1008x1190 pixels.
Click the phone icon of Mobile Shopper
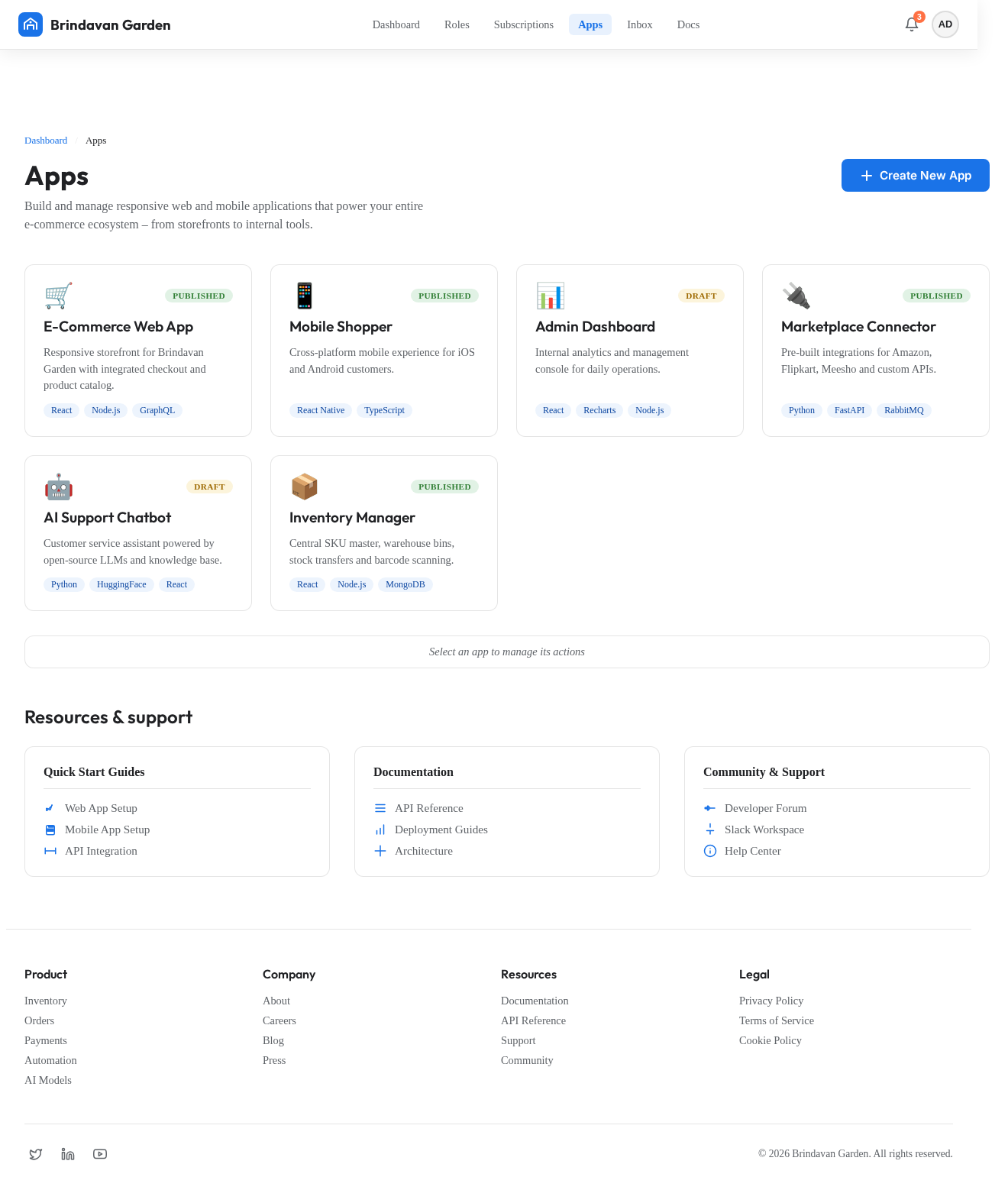pyautogui.click(x=304, y=296)
